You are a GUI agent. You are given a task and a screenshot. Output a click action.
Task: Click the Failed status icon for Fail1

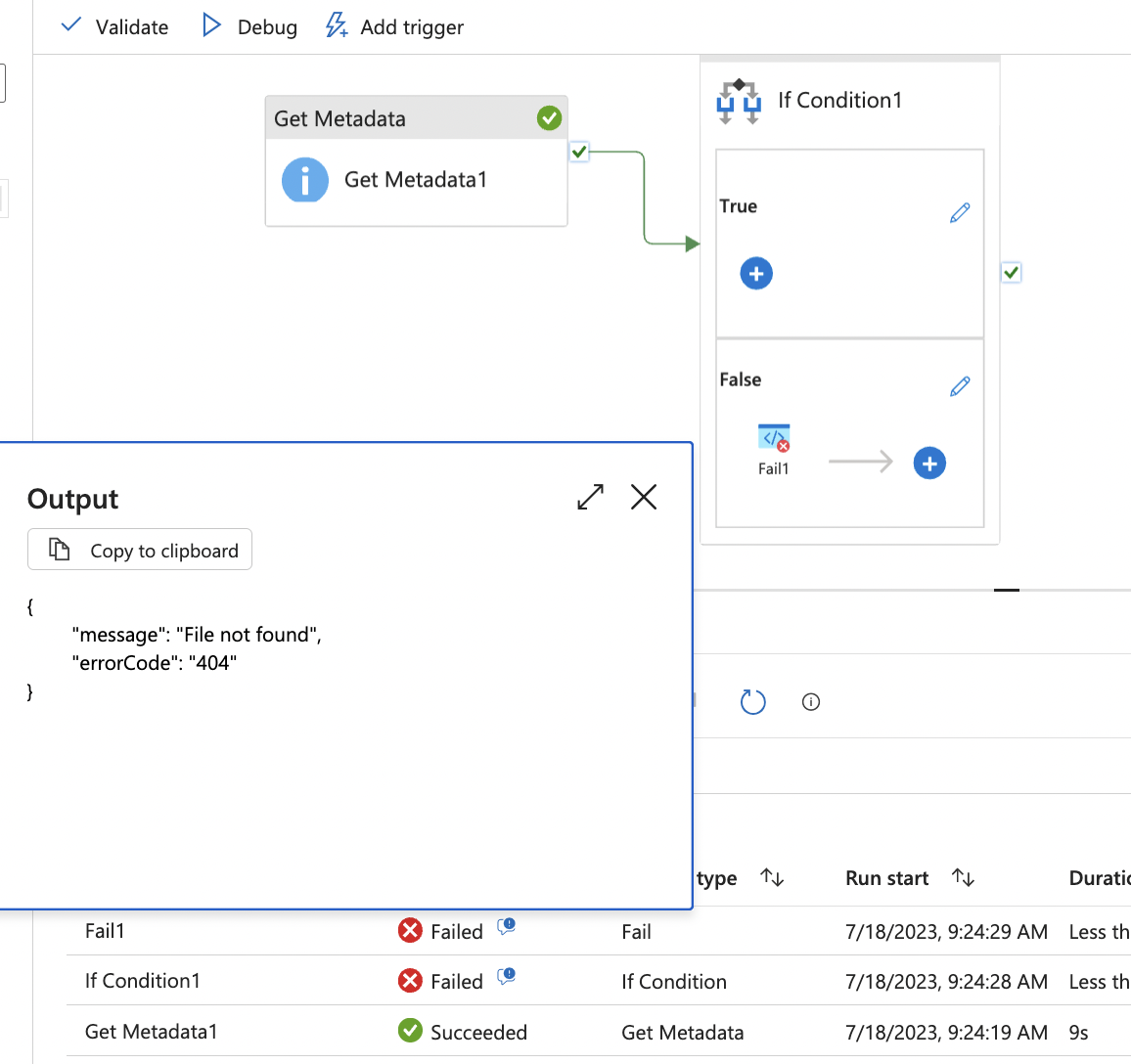click(x=410, y=931)
